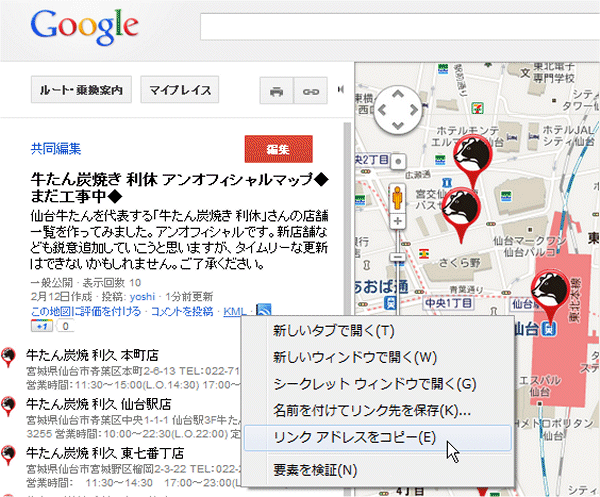Click the small square button near 央2丁目
The image size is (600, 497).
[x=398, y=161]
